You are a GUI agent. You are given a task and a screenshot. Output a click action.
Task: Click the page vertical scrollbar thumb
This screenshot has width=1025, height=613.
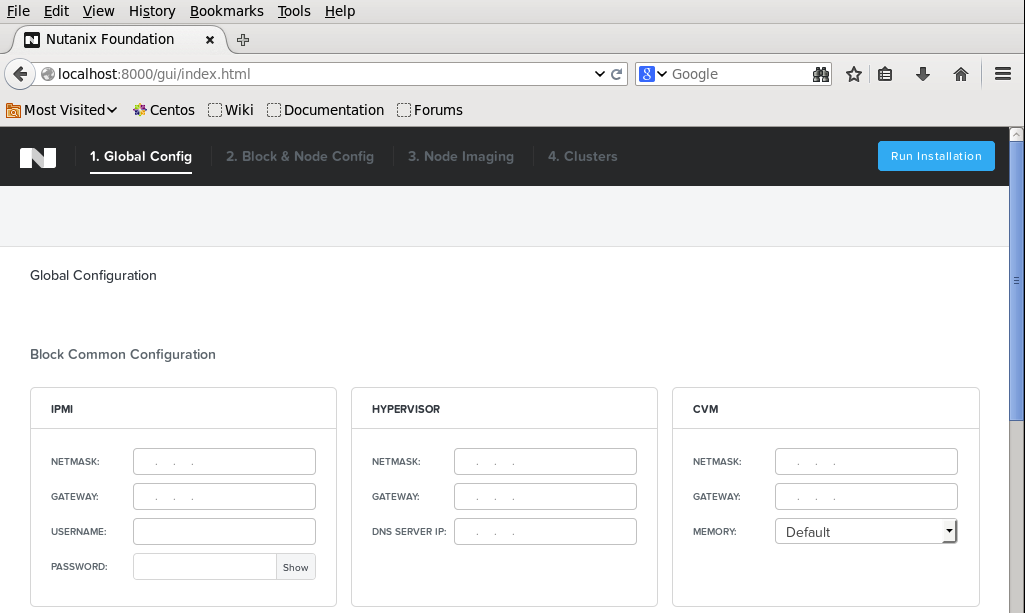click(x=1017, y=281)
